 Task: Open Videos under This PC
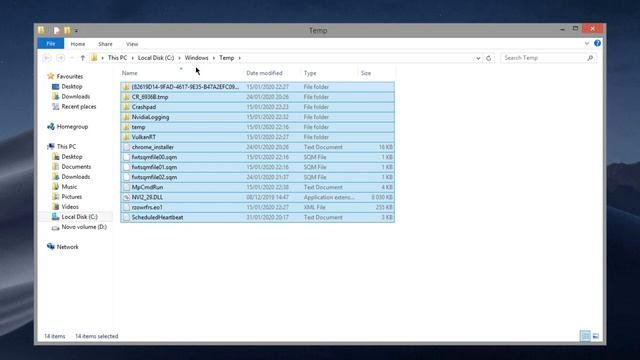pos(70,207)
